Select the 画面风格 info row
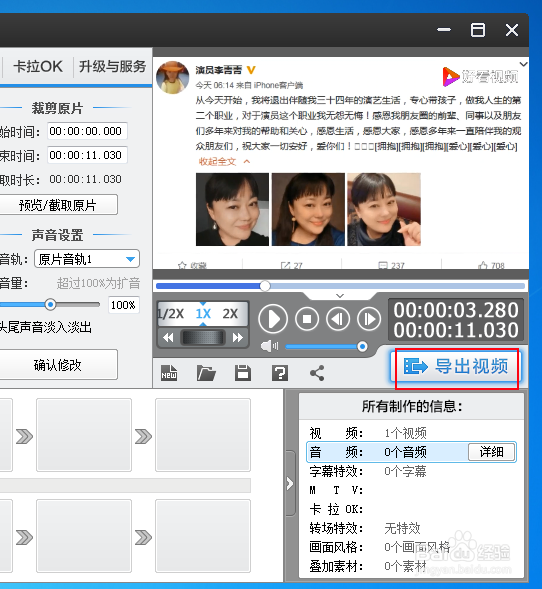Viewport: 542px width, 589px height. click(411, 547)
